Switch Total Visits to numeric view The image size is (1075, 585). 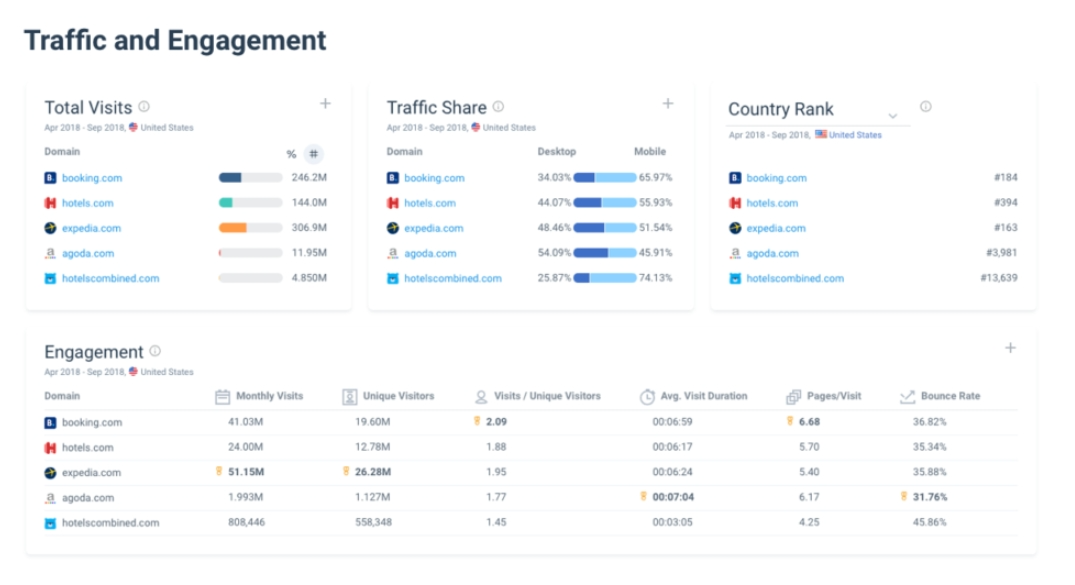click(x=314, y=152)
